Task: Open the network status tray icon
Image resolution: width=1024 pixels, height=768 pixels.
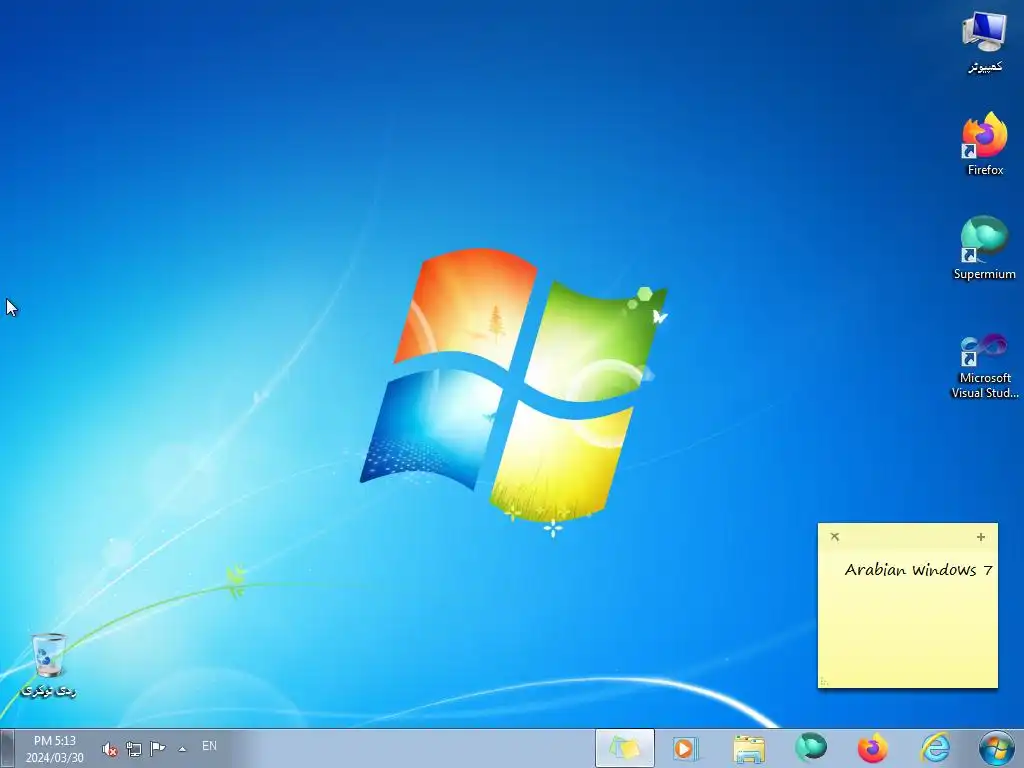Action: click(x=134, y=748)
